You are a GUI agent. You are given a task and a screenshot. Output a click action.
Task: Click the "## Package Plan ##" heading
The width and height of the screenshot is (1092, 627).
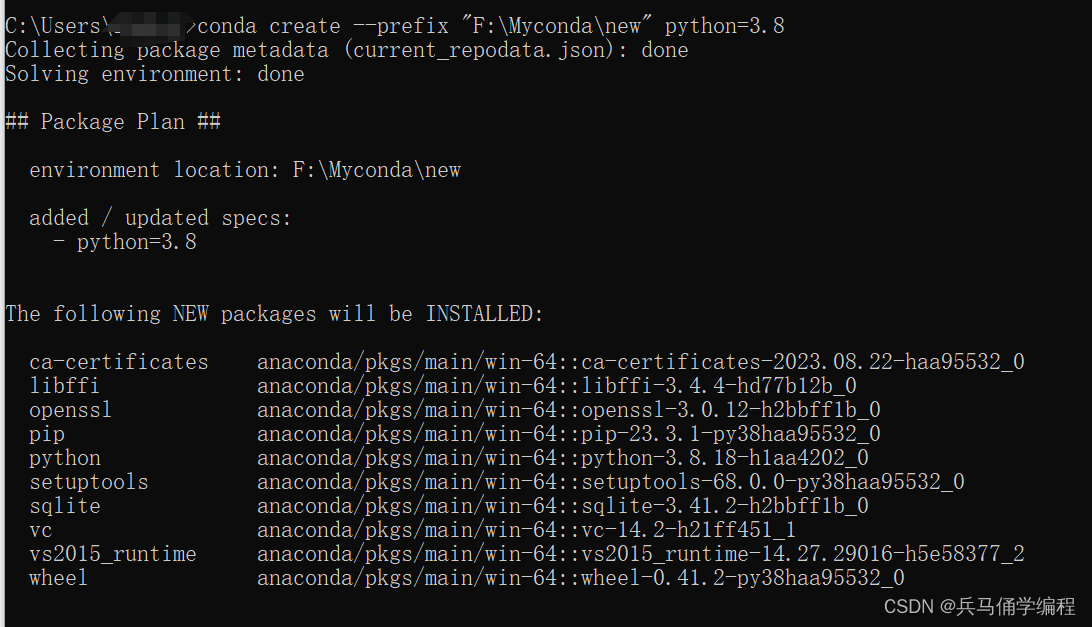tap(112, 122)
